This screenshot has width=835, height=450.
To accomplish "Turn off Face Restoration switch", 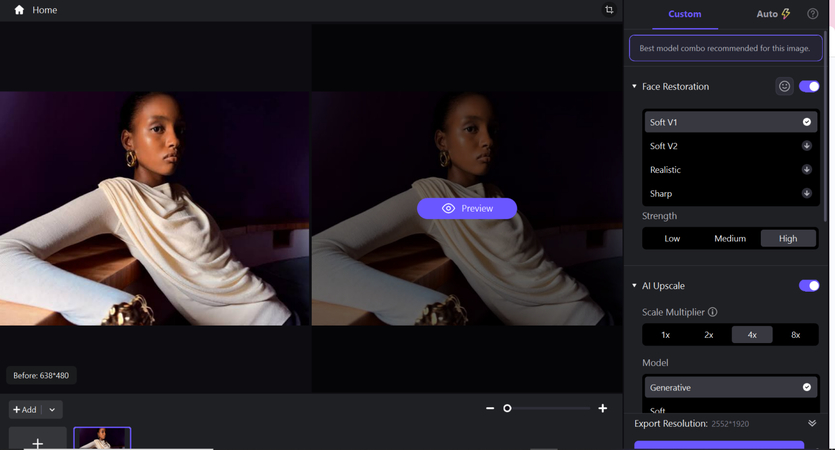I will point(809,86).
